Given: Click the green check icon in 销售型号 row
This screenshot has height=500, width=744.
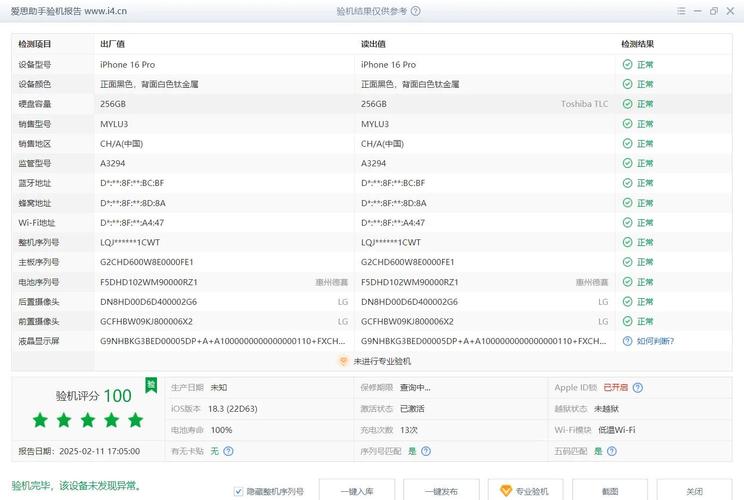Looking at the screenshot, I should [627, 124].
